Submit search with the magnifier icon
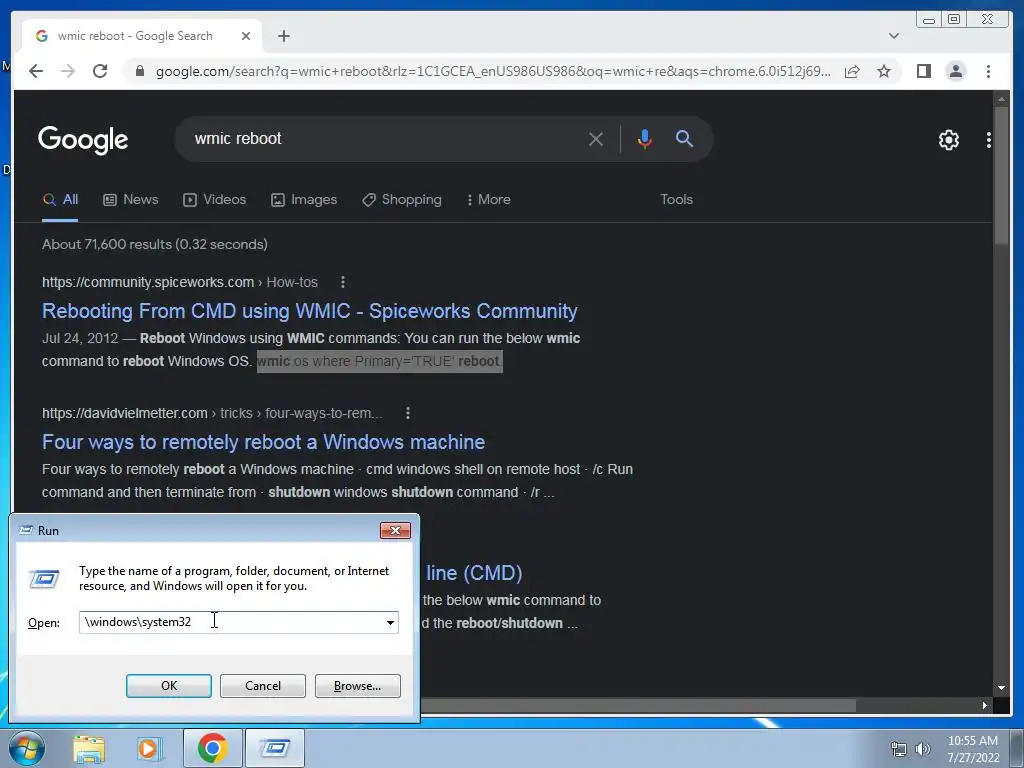The width and height of the screenshot is (1024, 768). pos(684,138)
